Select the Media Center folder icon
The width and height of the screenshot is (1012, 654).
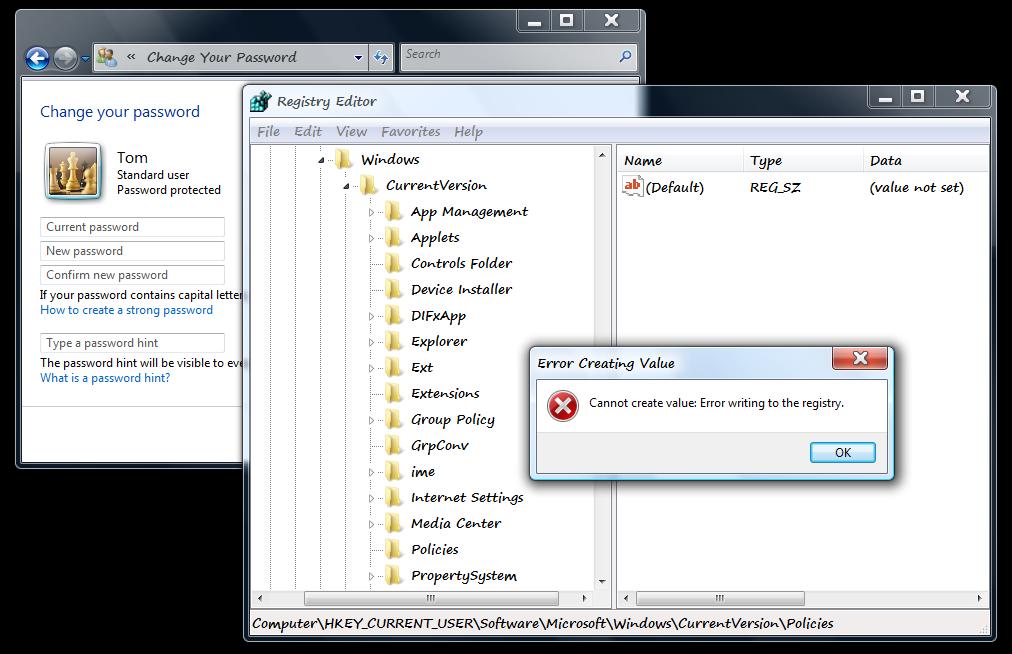394,523
